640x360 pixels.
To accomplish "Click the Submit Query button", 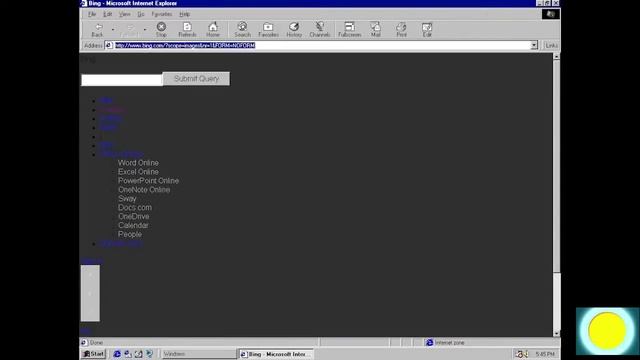I will click(196, 79).
